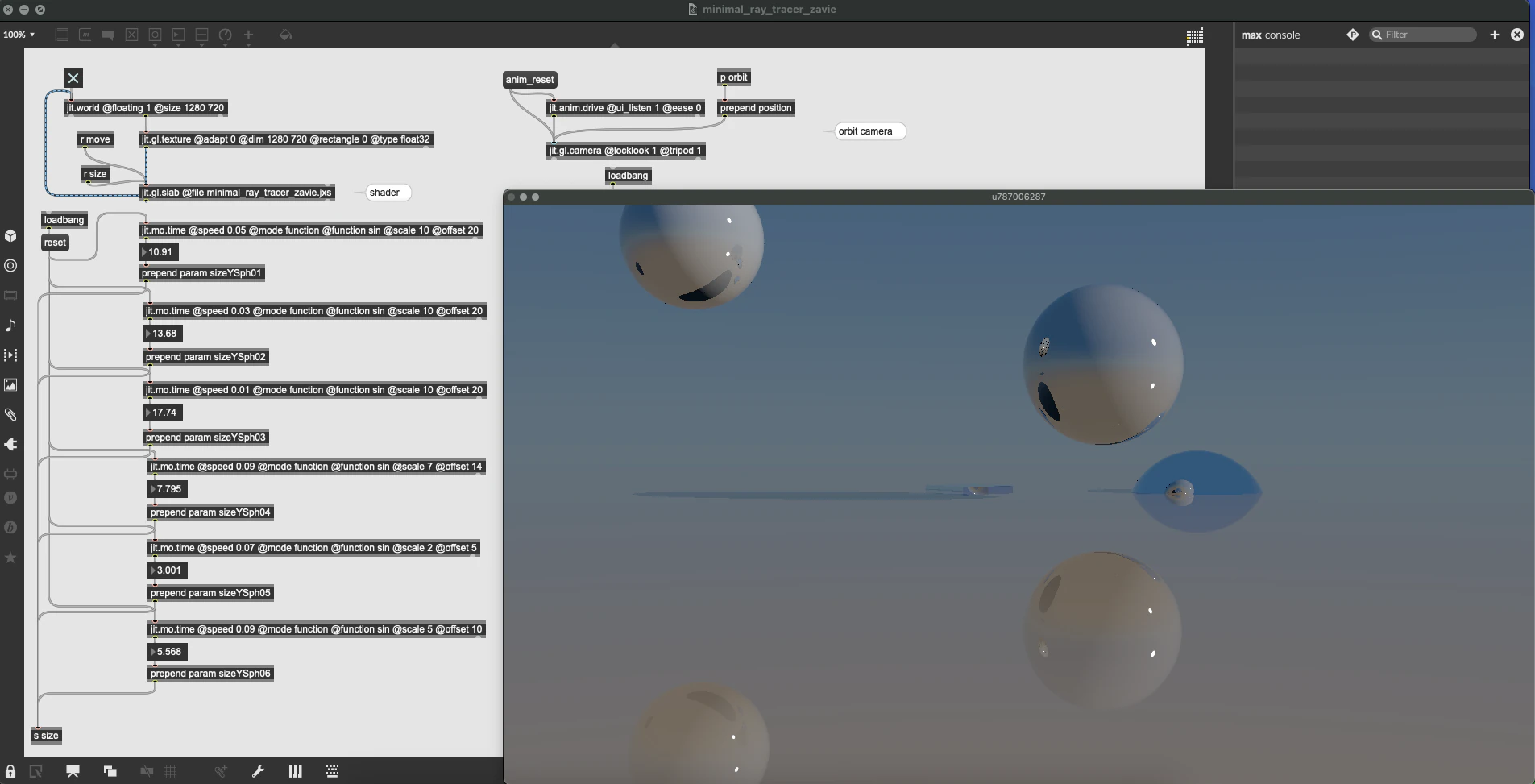Open the audio browser note icon
Viewport: 1535px width, 784px height.
pos(10,326)
